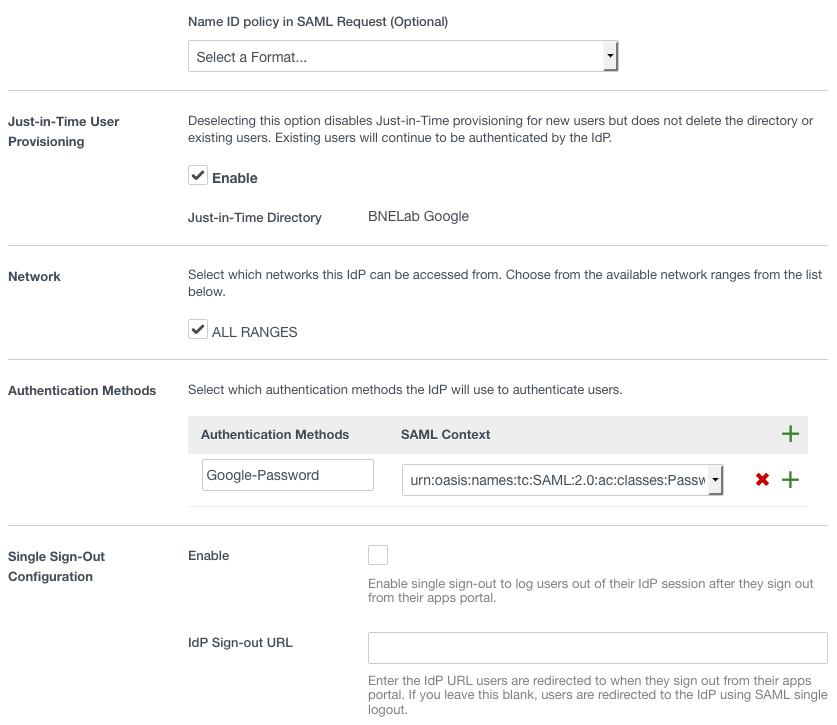Click the Just-in-Time Directory label

[x=255, y=217]
